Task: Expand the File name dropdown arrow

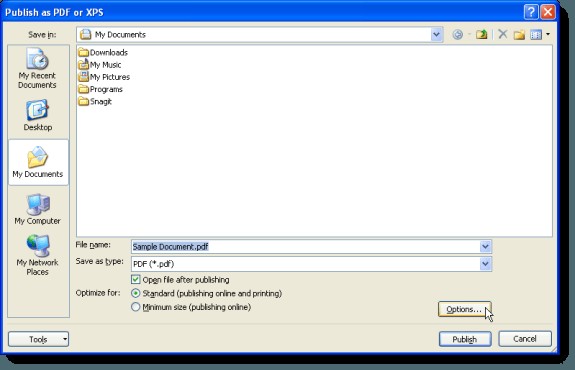Action: tap(485, 246)
